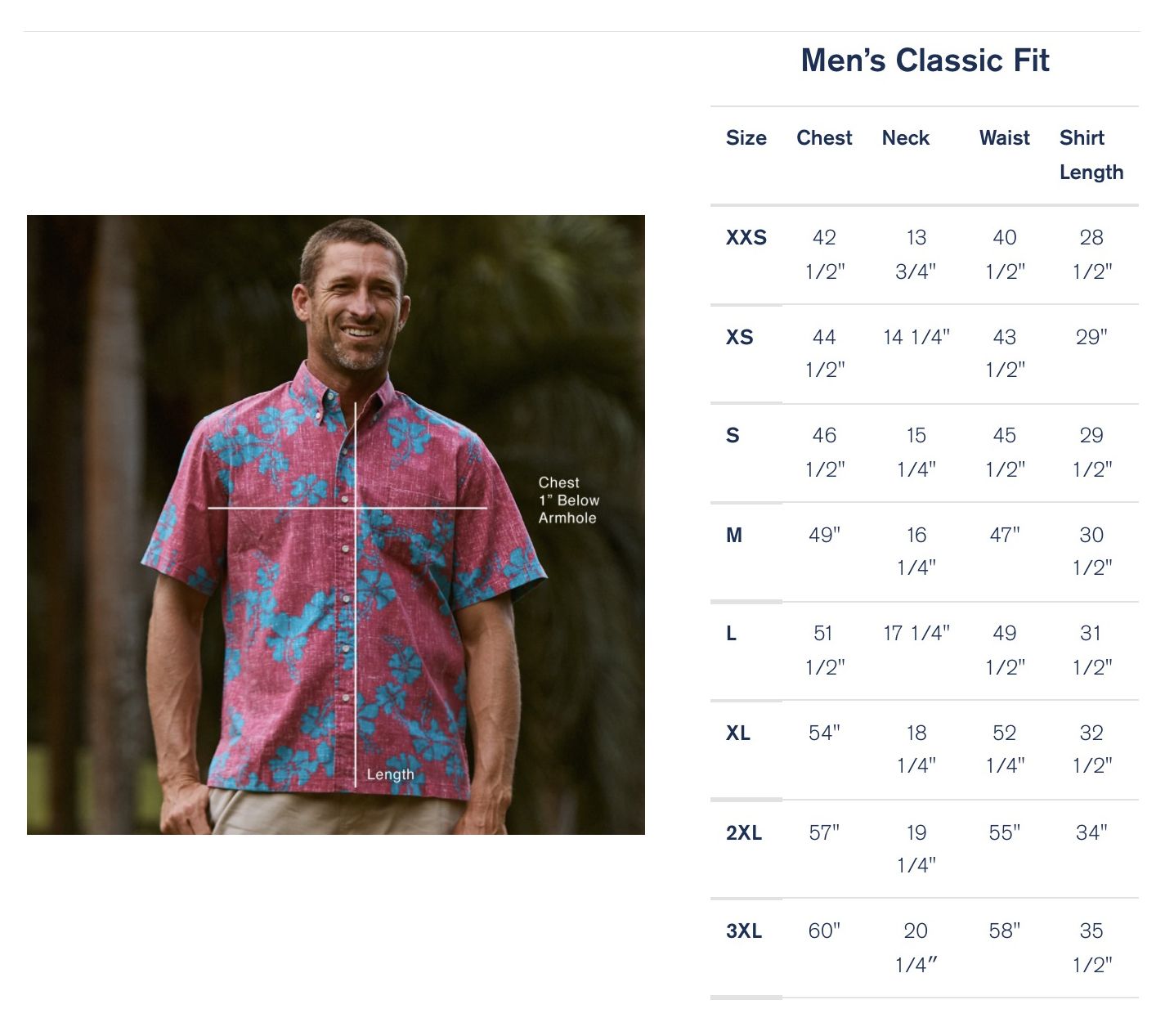Click the 34" shirt length for 2XL
This screenshot has width=1165, height=1036.
1091,833
